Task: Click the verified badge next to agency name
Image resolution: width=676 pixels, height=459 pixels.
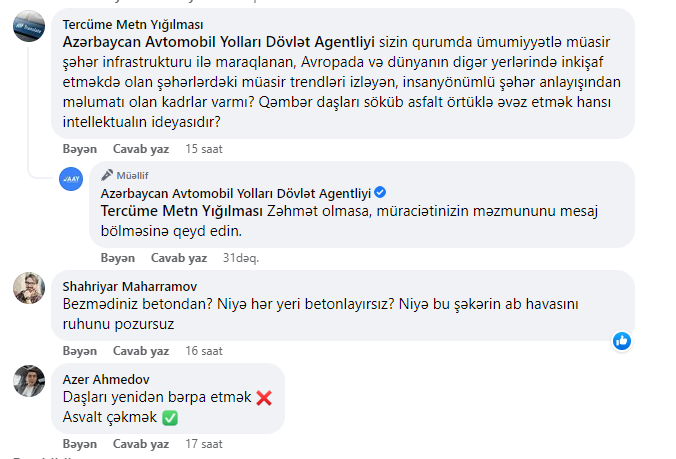Action: point(381,192)
